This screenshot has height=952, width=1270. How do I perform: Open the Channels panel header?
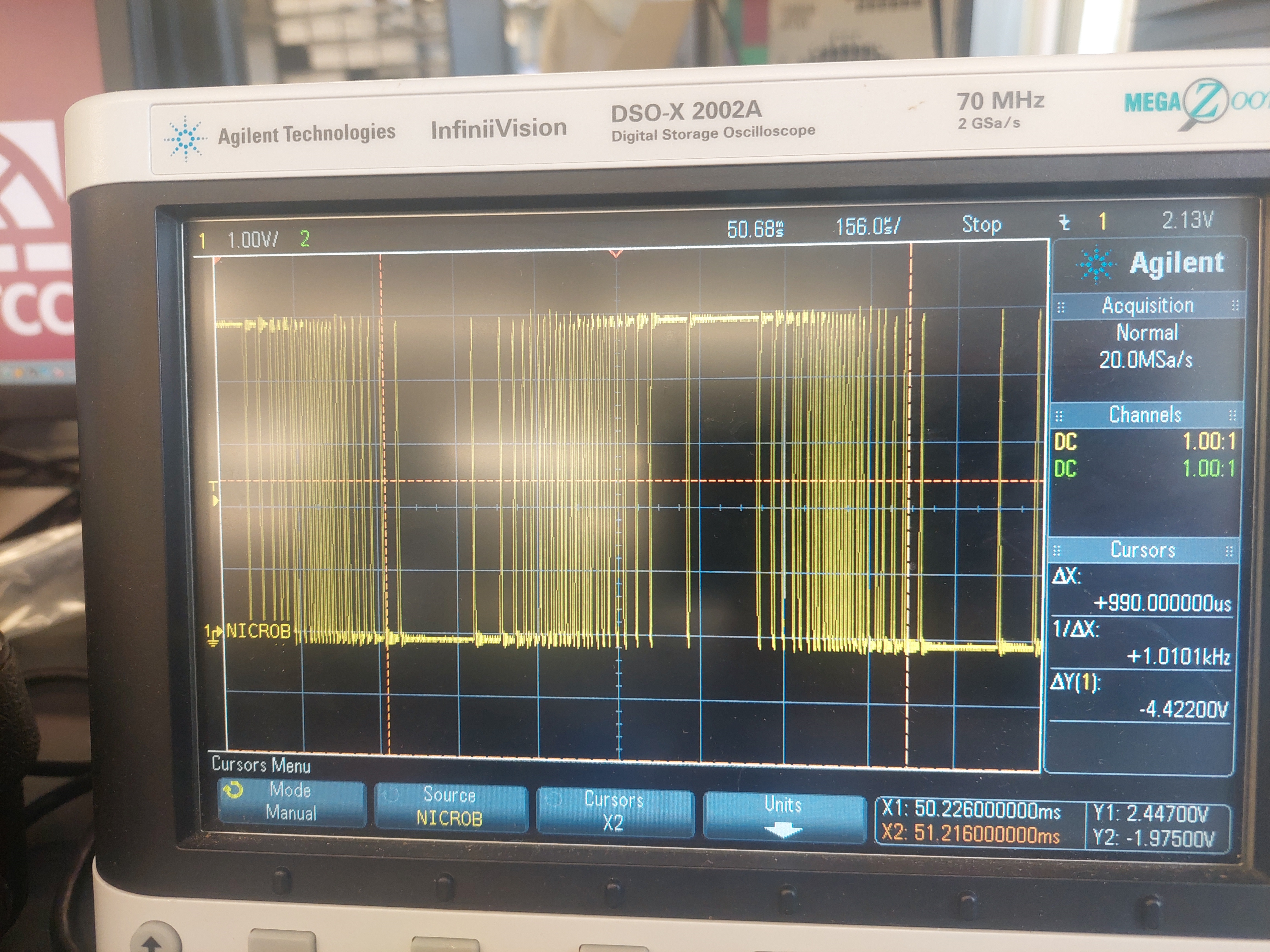1145,415
